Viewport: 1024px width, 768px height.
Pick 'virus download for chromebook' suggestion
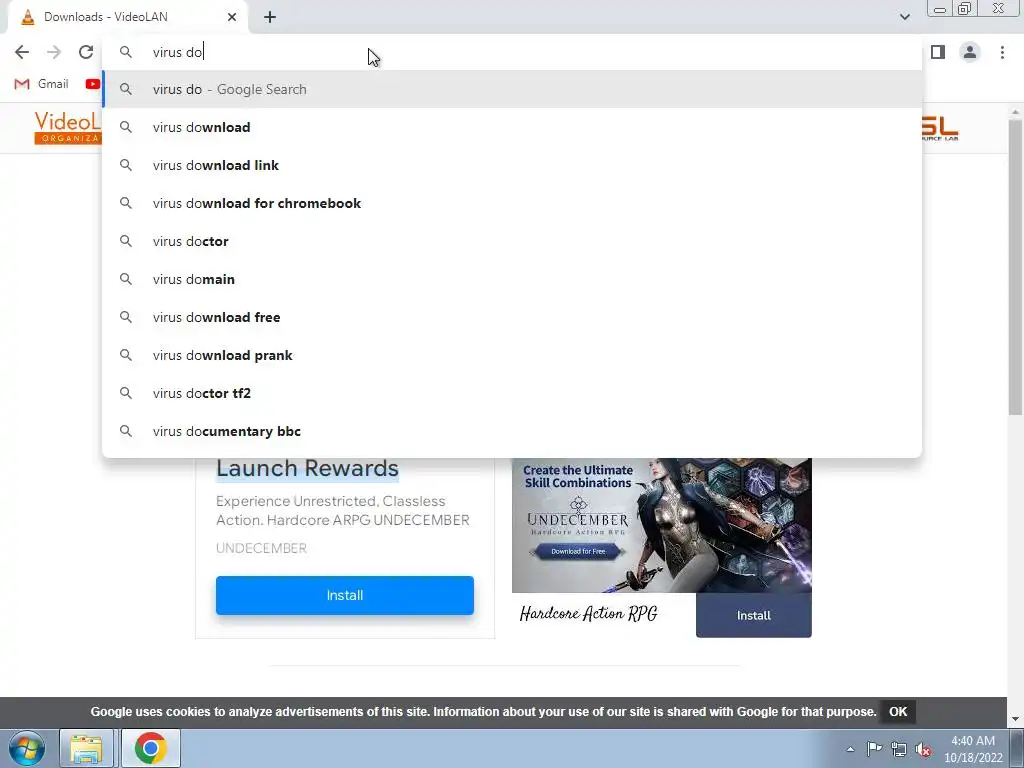pos(512,203)
